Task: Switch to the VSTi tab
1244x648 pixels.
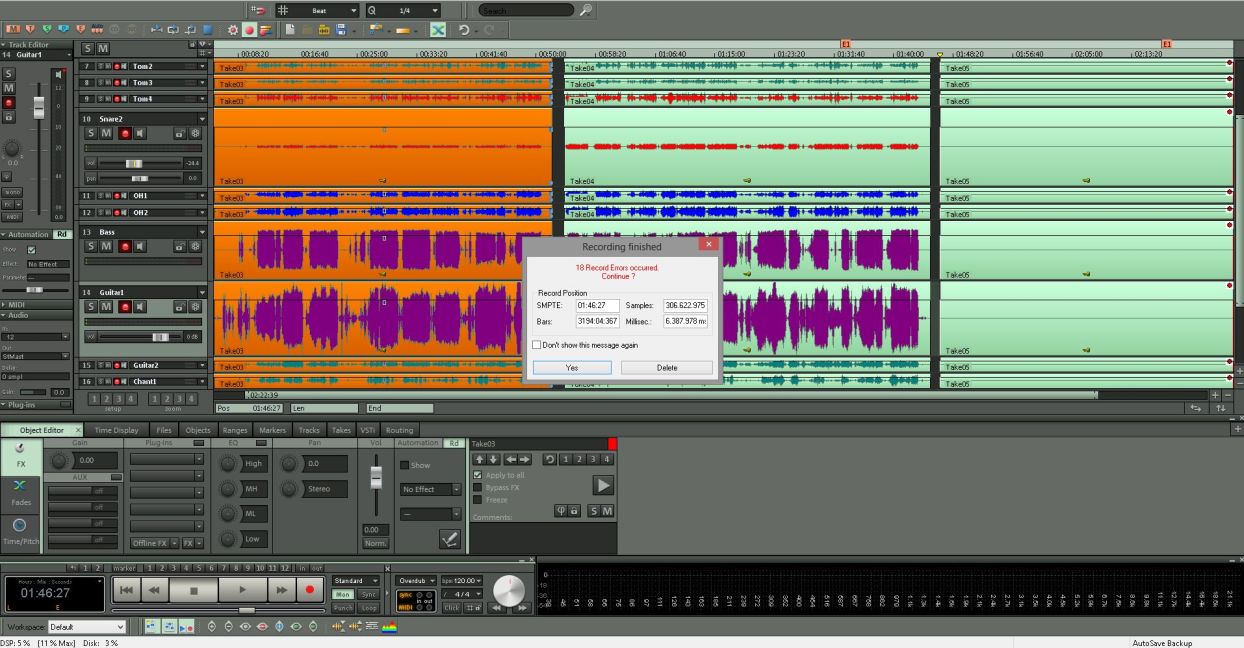Action: tap(368, 430)
